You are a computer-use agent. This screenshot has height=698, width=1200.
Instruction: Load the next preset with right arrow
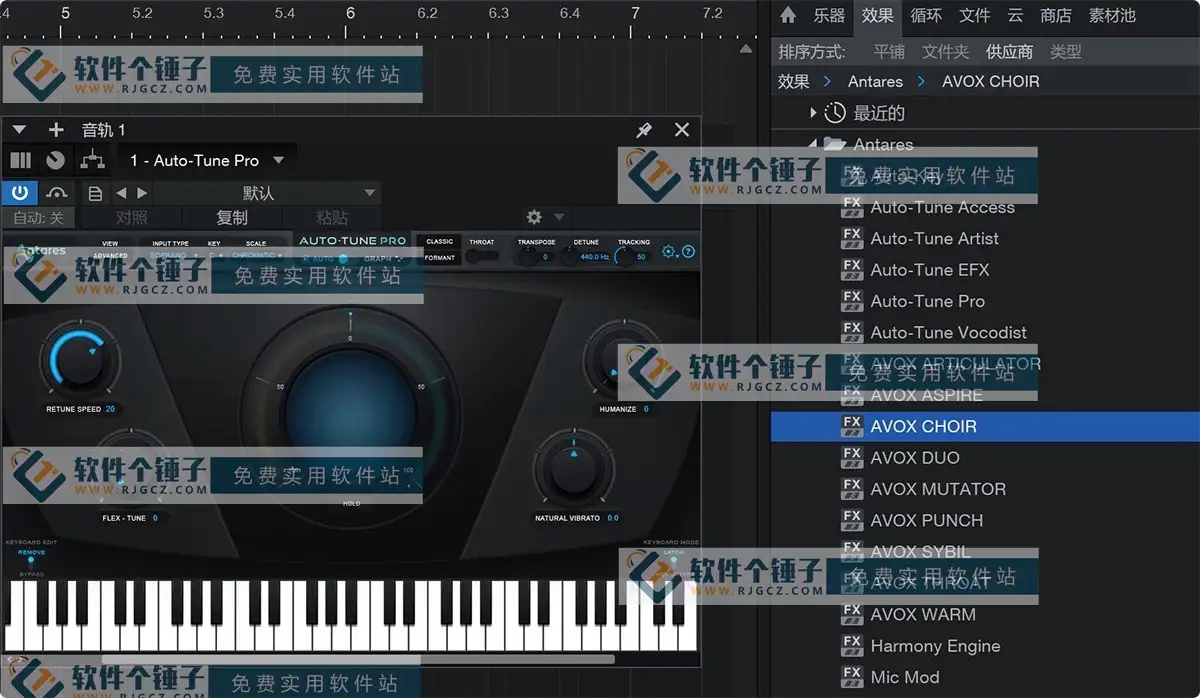pos(142,193)
